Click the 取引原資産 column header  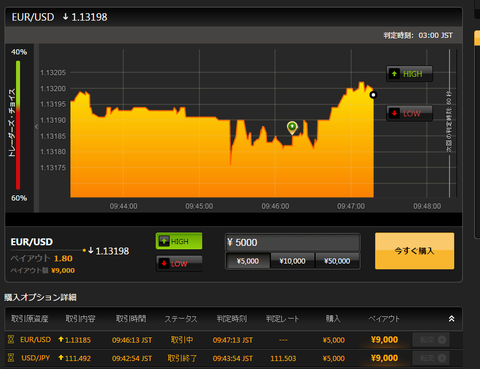pos(30,319)
